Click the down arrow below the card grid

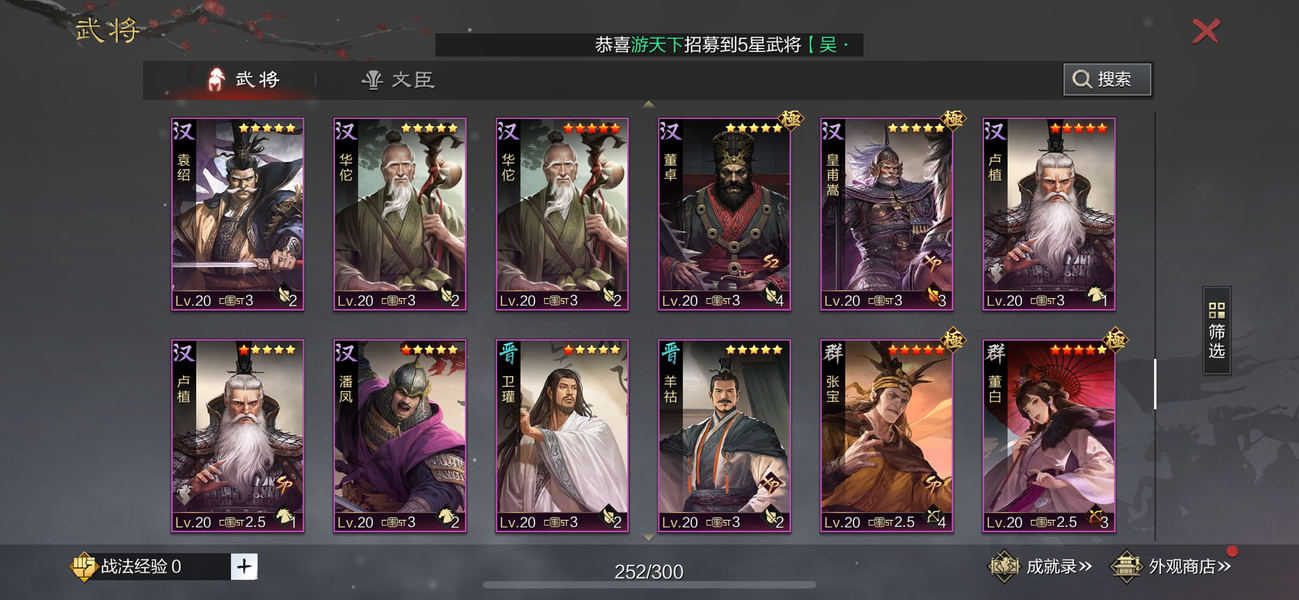(648, 537)
